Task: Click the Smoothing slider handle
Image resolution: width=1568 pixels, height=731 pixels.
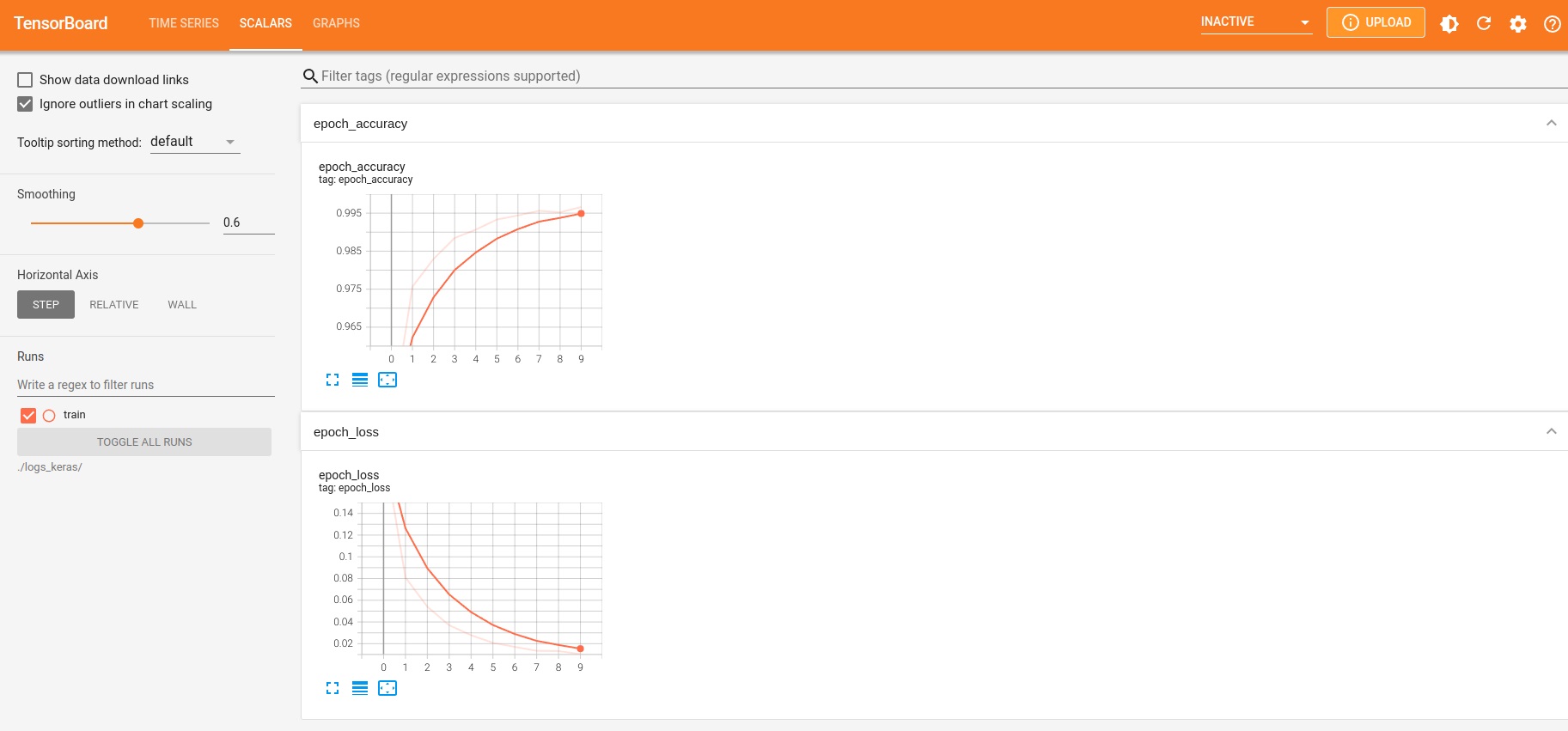Action: (138, 223)
